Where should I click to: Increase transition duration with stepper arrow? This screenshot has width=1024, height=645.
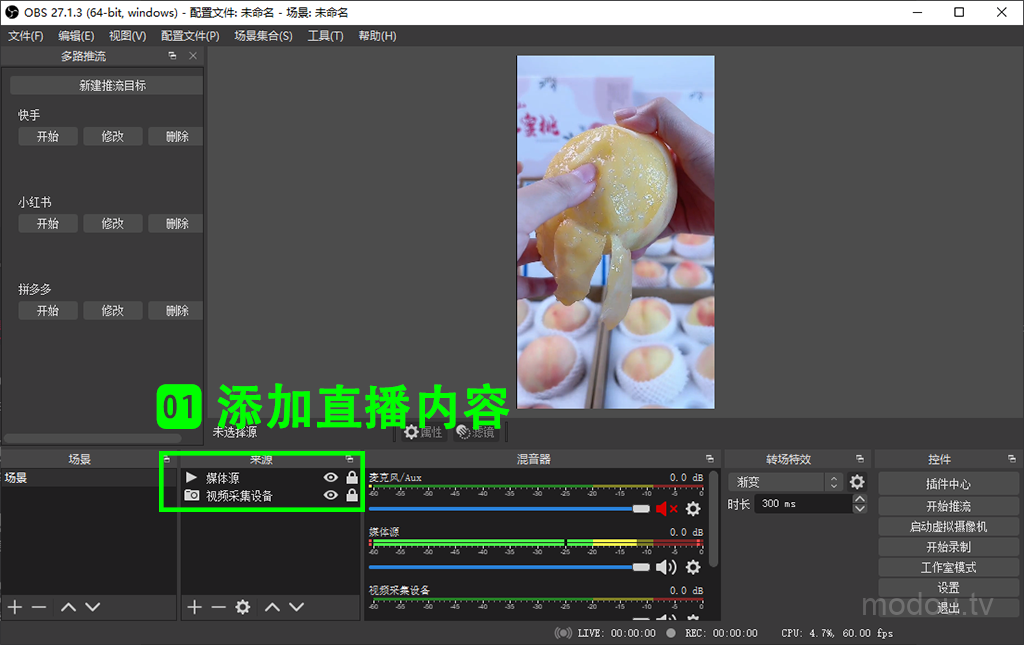coord(860,499)
